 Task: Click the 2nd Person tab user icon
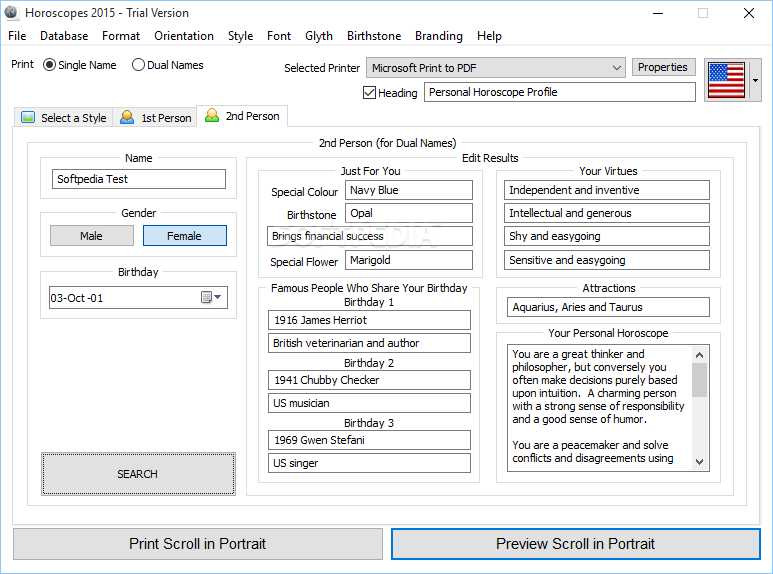212,115
